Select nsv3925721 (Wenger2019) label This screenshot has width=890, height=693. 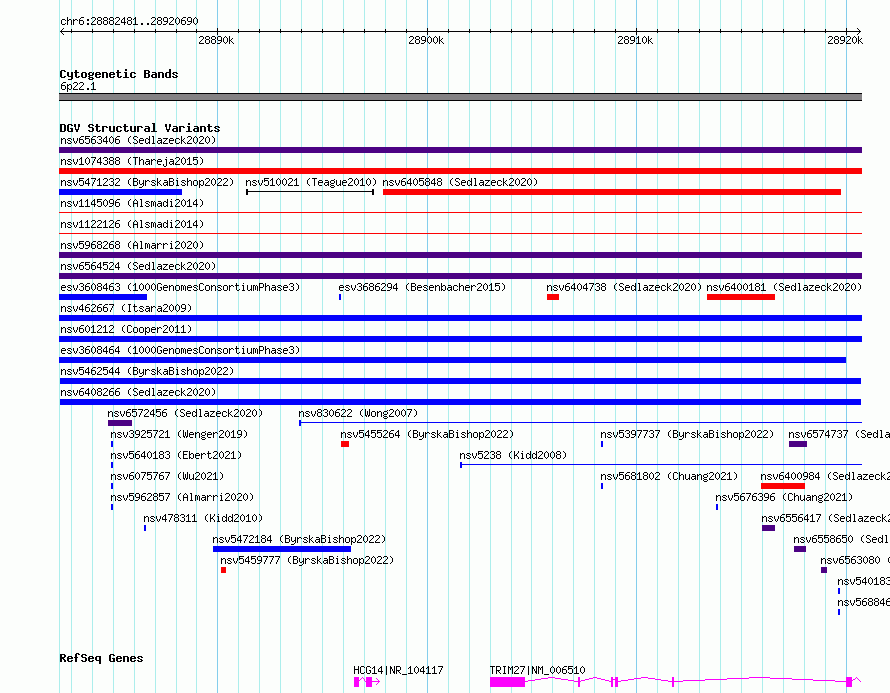[179, 434]
